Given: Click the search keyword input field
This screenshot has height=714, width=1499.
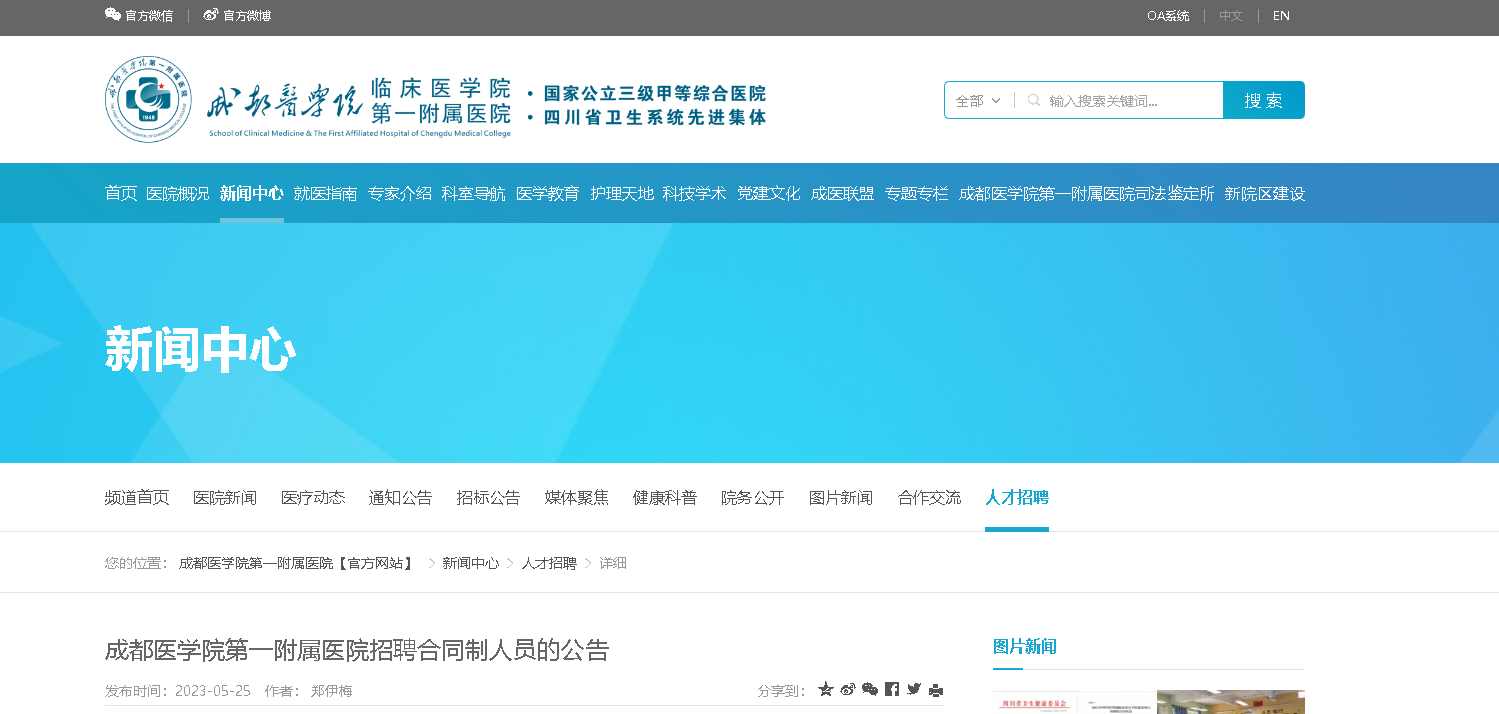Looking at the screenshot, I should click(x=1130, y=100).
